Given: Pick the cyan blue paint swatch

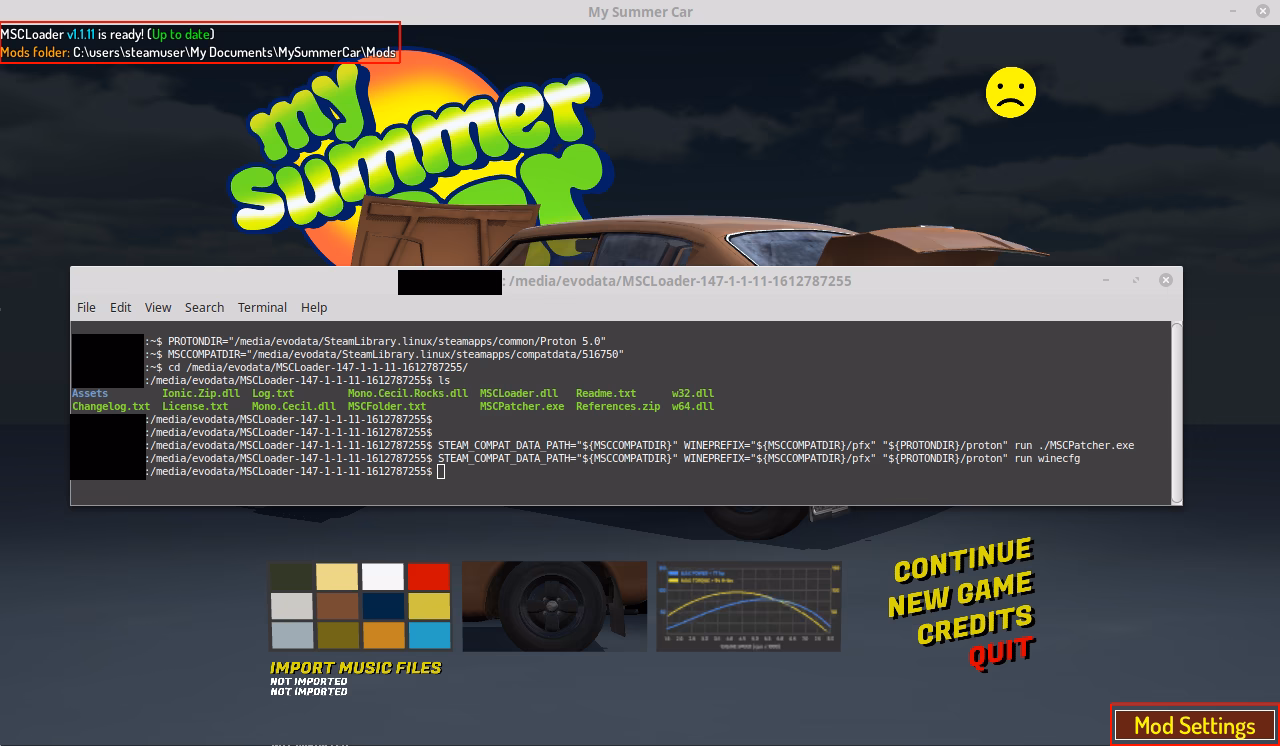Looking at the screenshot, I should coord(429,635).
